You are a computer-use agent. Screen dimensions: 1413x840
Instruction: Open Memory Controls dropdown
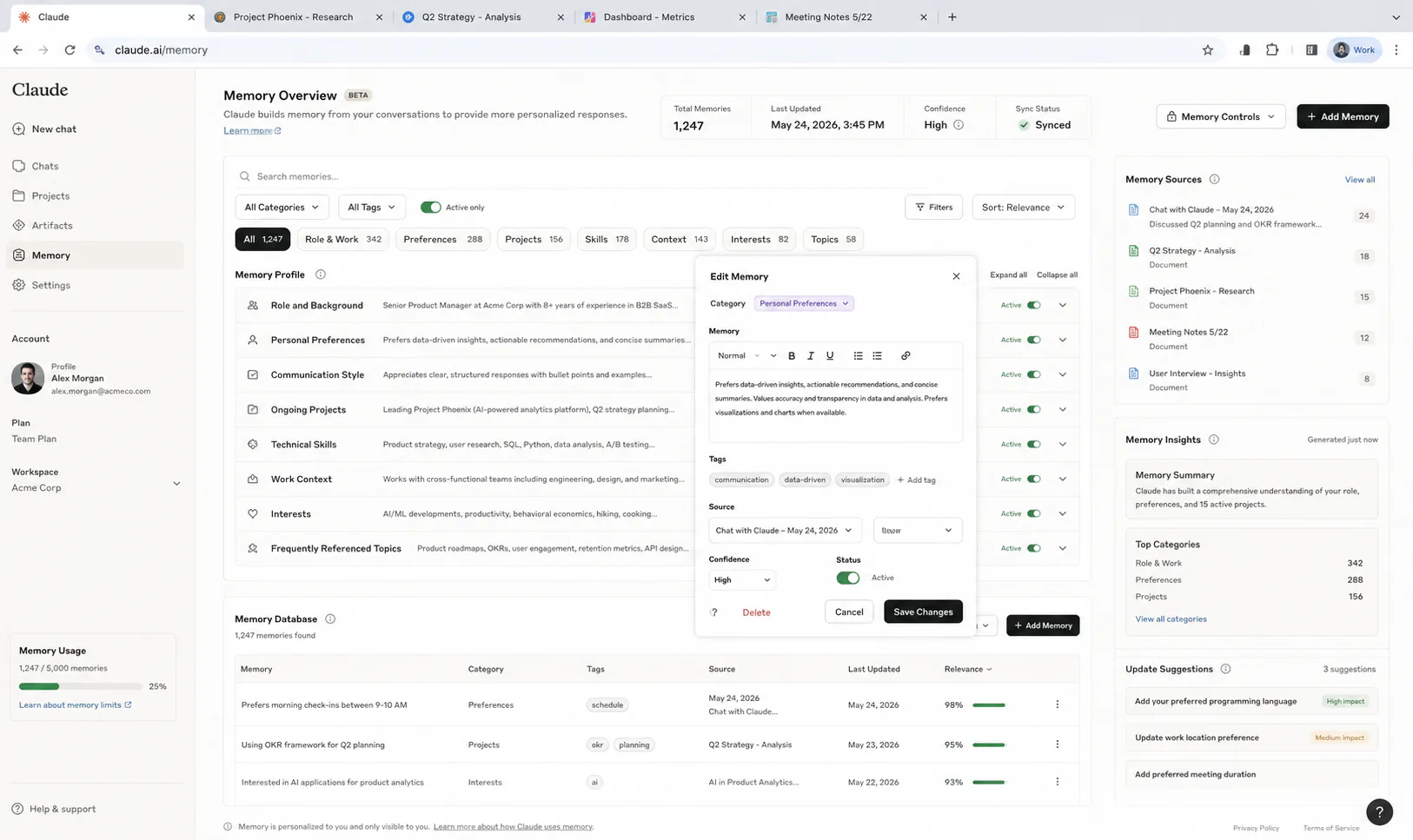point(1220,116)
